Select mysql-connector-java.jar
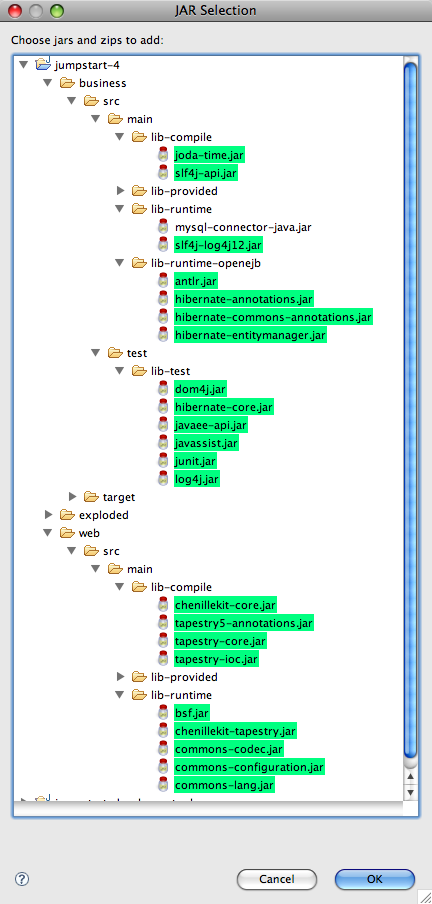 [243, 227]
